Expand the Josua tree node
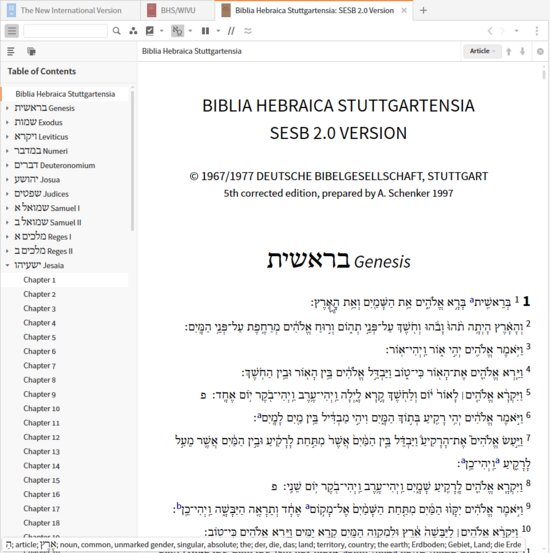 click(x=7, y=180)
